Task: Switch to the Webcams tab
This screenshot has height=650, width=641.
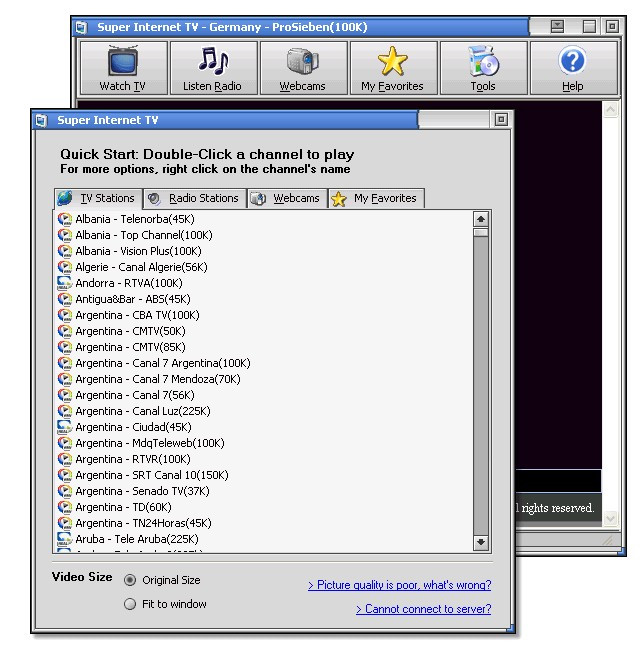Action: pyautogui.click(x=287, y=199)
